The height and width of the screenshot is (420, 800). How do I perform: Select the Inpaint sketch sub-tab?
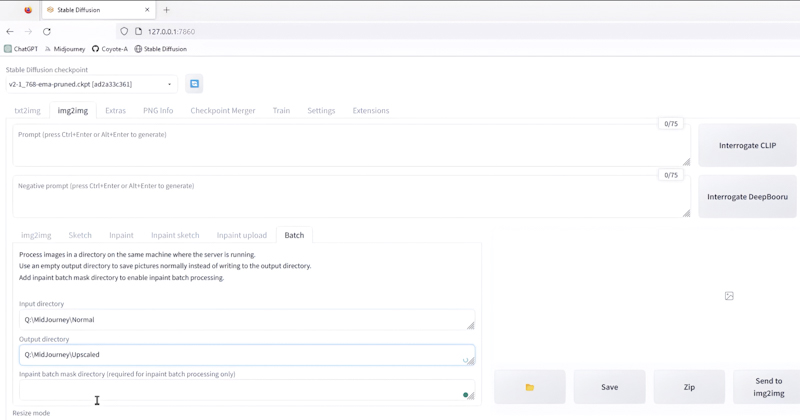[175, 235]
